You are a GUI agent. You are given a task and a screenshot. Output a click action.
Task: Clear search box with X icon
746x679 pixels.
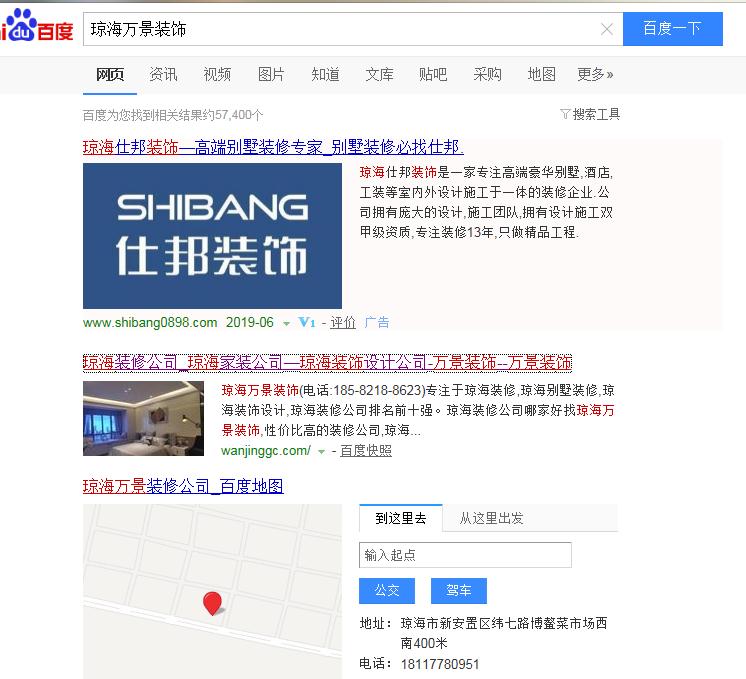click(x=607, y=30)
